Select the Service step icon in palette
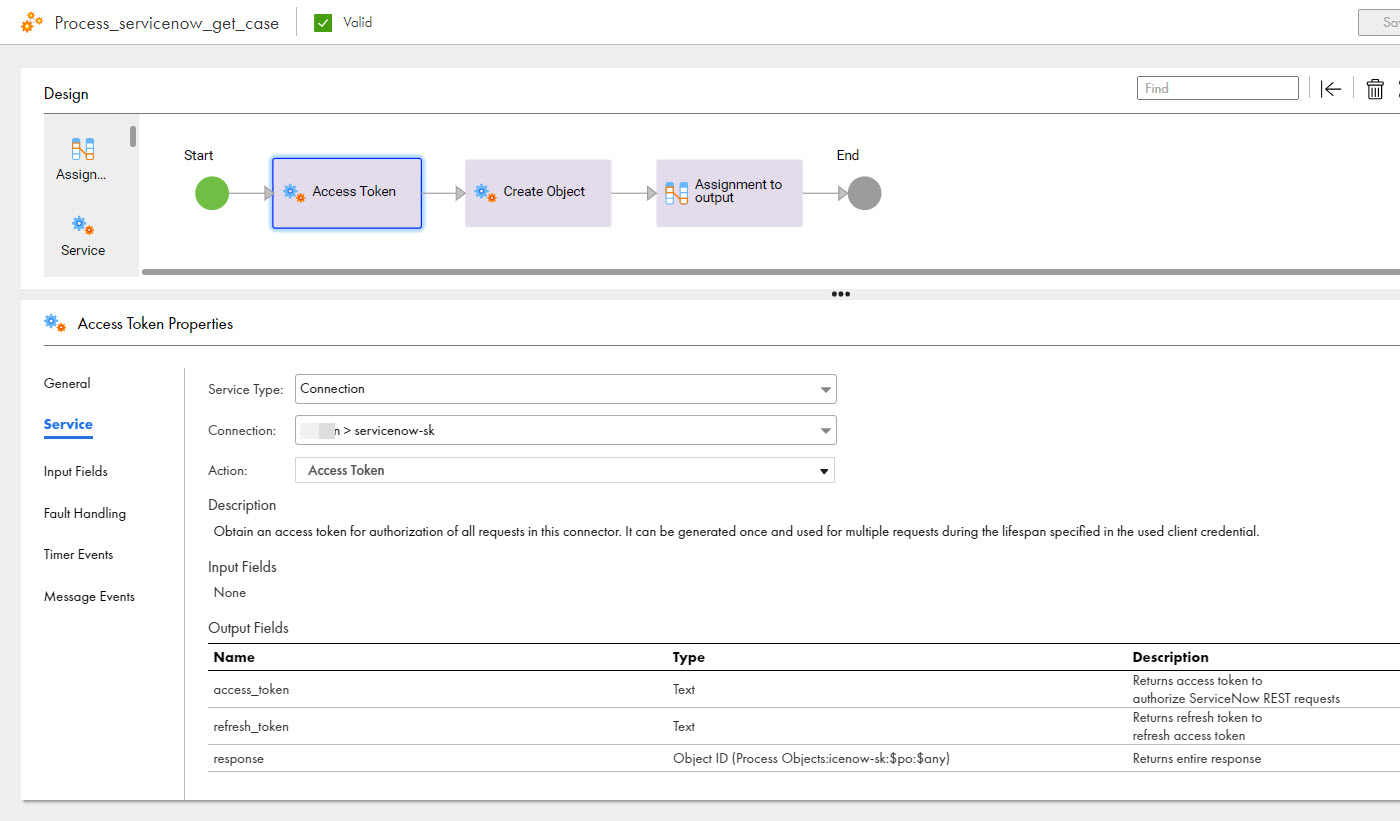 tap(82, 226)
